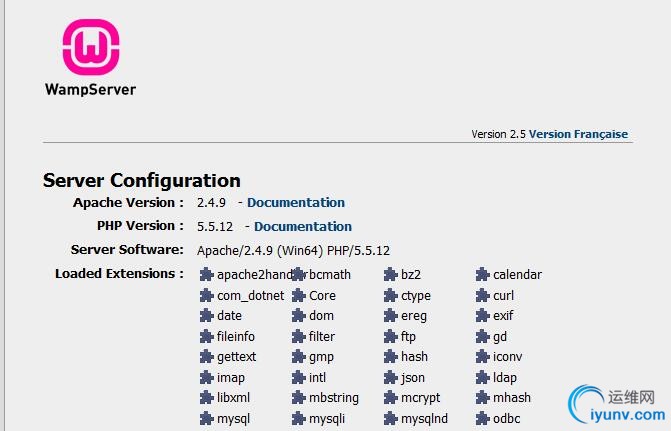This screenshot has height=431, width=671.
Task: Click the 'Server Software:' label
Action: 127,250
